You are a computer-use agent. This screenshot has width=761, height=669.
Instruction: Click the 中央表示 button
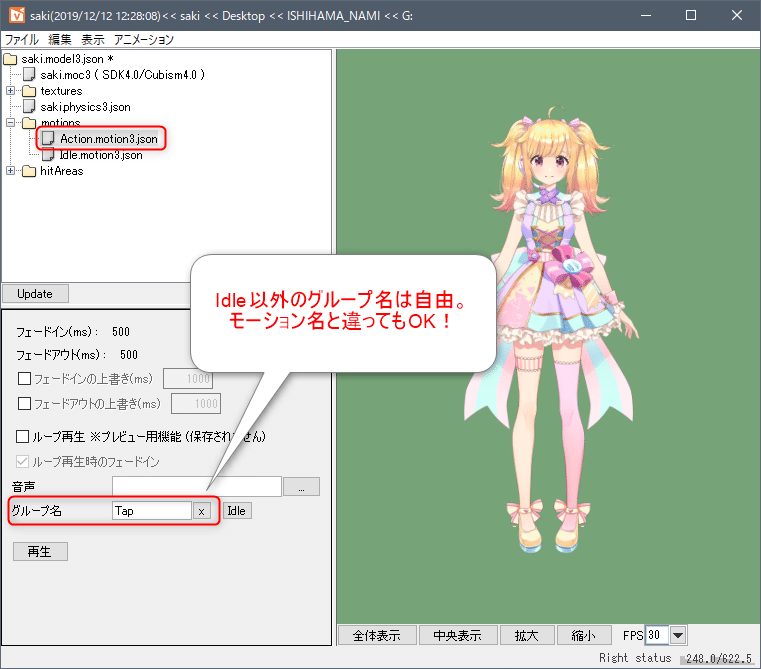coord(458,635)
